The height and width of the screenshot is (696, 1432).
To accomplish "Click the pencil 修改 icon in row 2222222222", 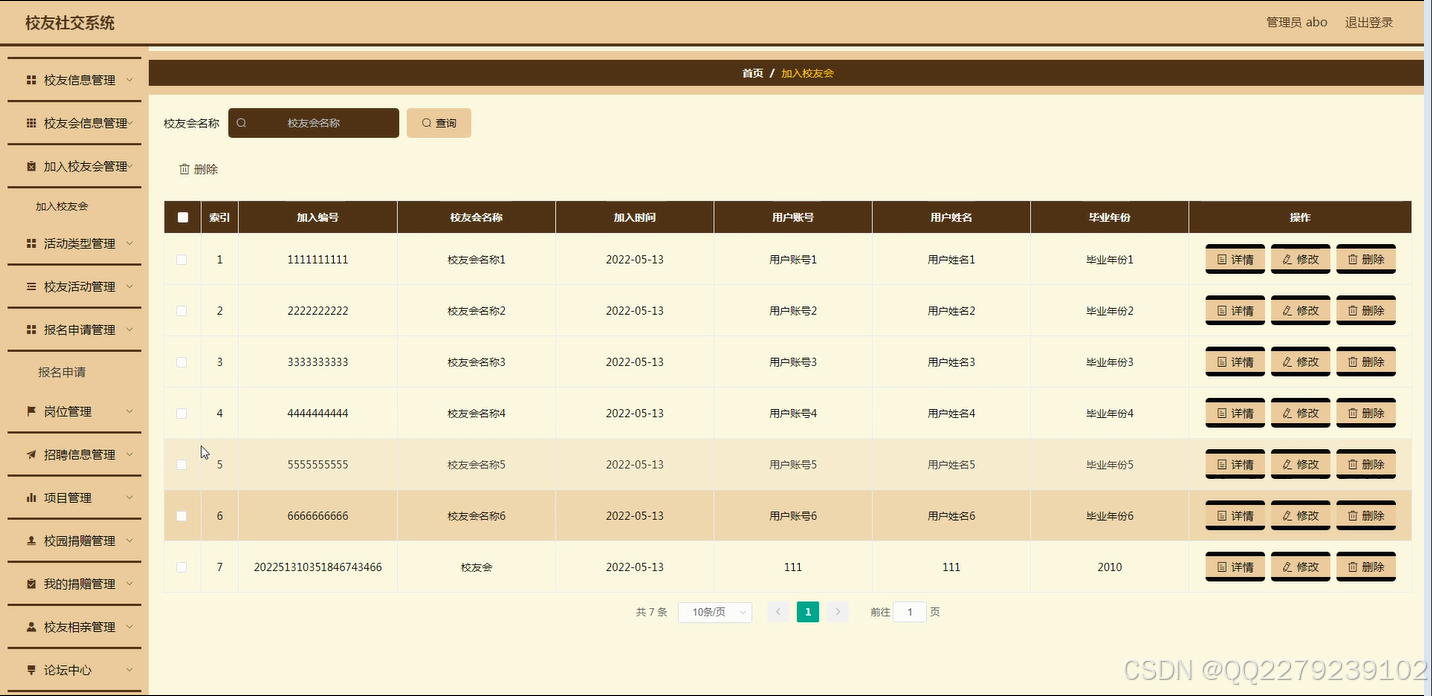I will [x=1287, y=311].
